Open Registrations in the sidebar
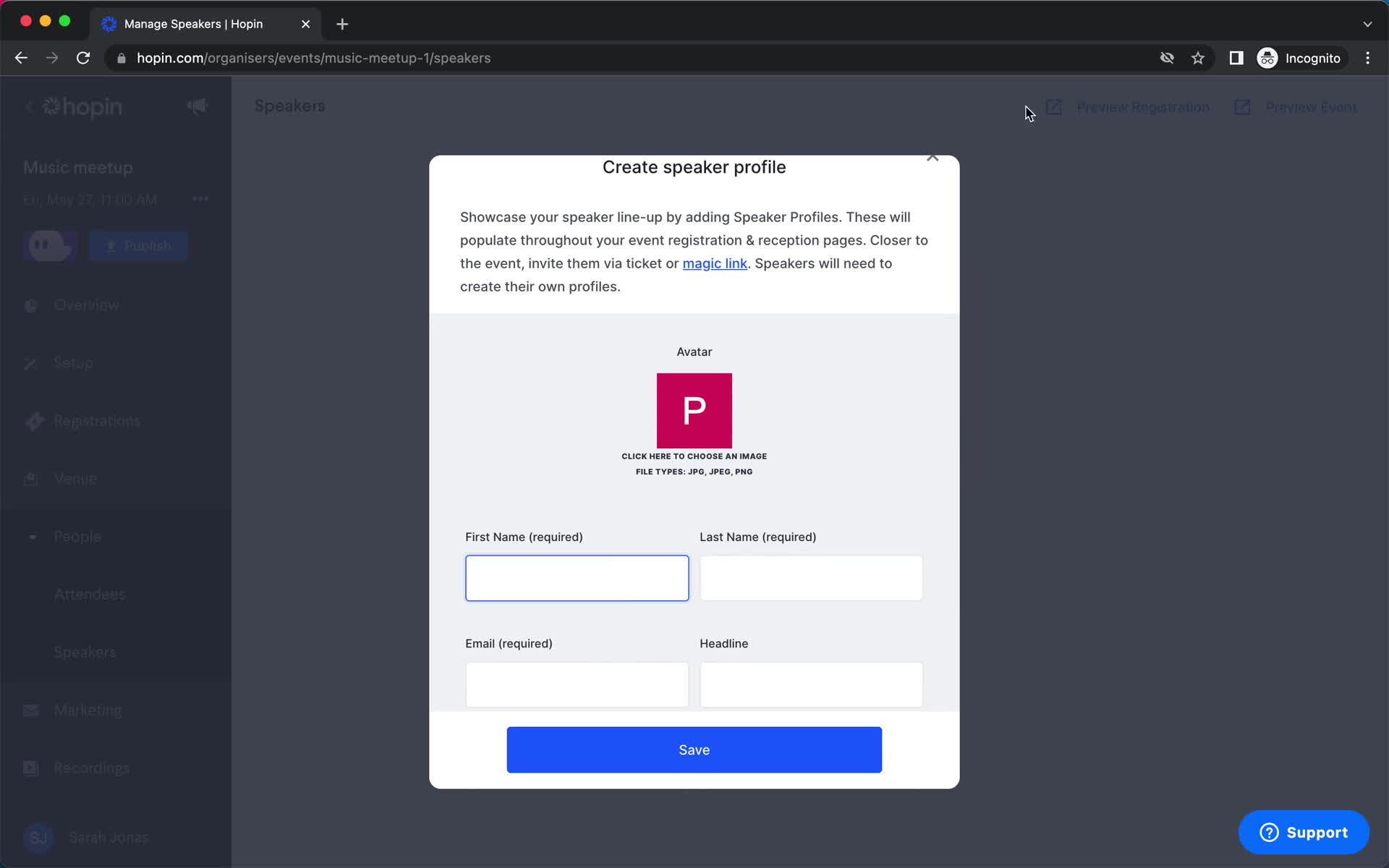 pyautogui.click(x=97, y=421)
